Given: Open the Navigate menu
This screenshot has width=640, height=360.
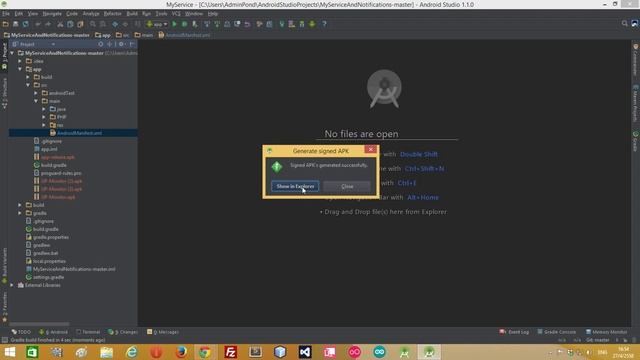Looking at the screenshot, I should 52,13.
